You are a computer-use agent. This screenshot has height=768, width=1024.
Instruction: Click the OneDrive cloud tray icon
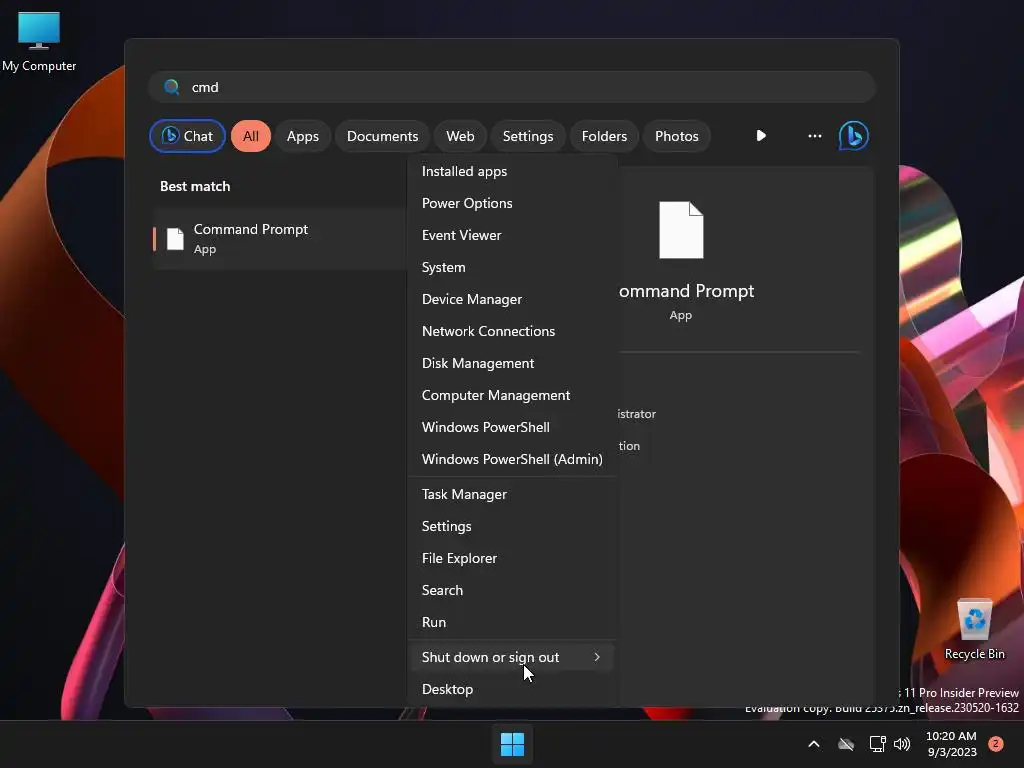click(x=846, y=744)
